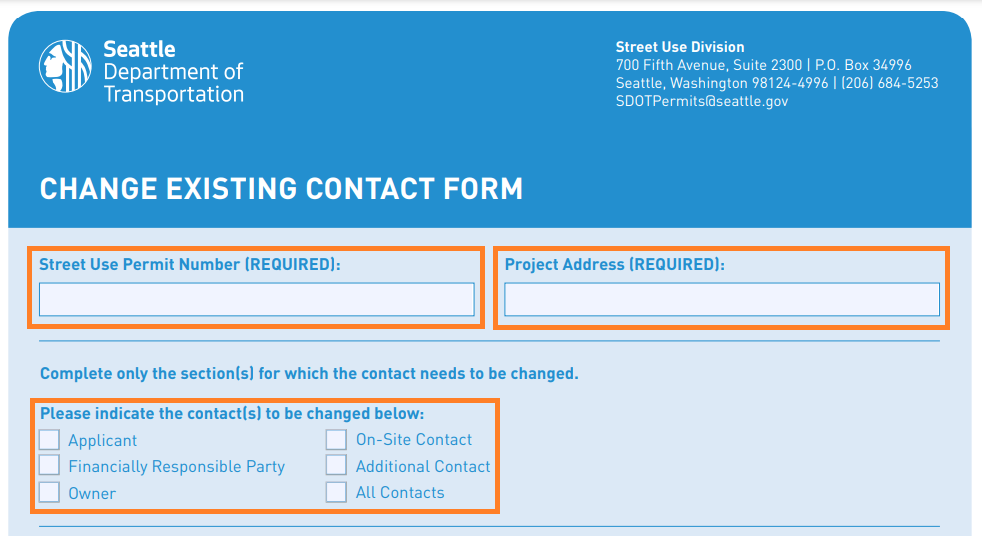Open the SDOTPermits@seattle.gov email link
This screenshot has height=536, width=982.
point(702,101)
